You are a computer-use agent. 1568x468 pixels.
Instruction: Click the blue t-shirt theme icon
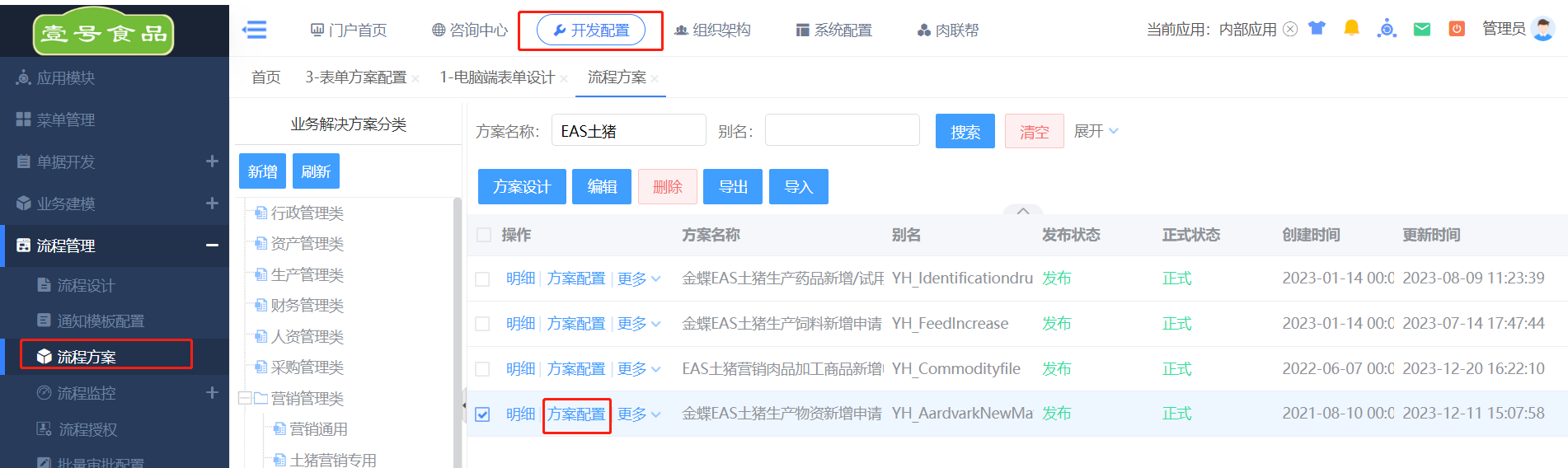(1317, 29)
